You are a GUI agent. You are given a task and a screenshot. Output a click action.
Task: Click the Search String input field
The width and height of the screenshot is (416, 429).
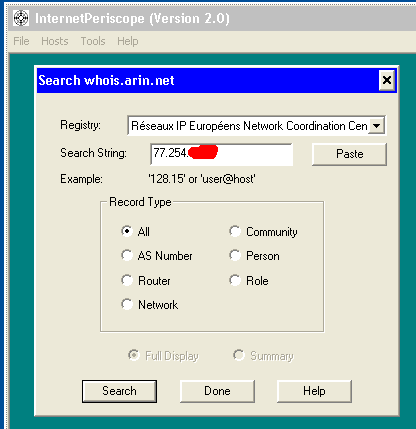tap(222, 154)
